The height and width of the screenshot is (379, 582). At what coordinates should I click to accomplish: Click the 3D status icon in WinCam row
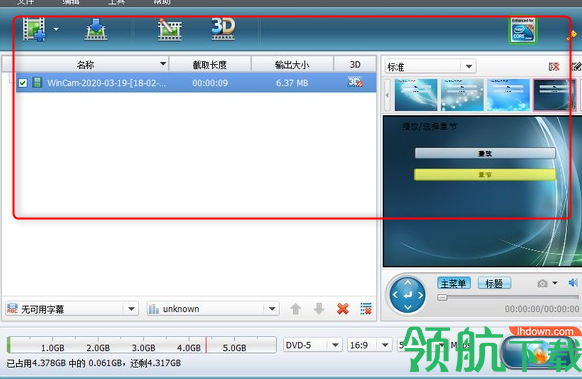point(355,82)
